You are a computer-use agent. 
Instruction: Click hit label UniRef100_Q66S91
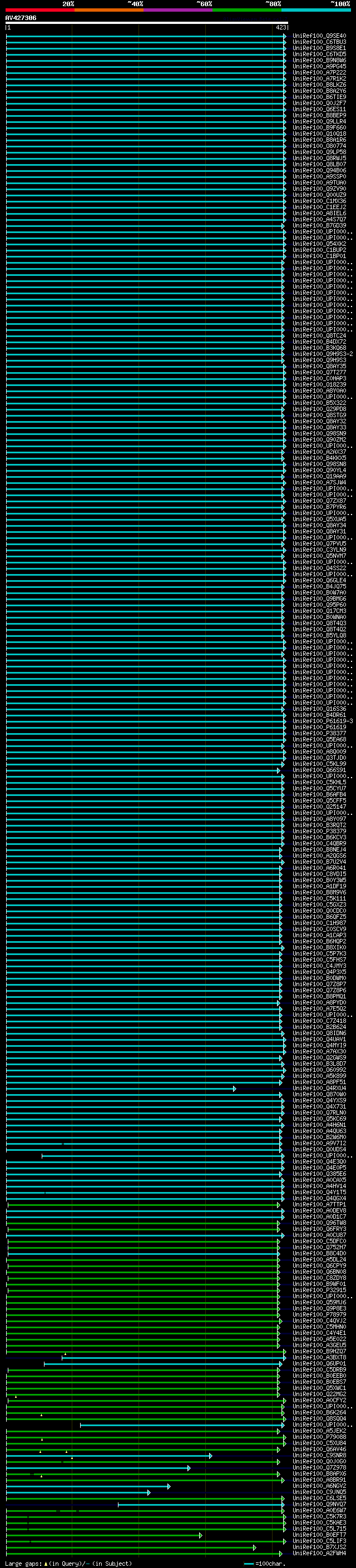pyautogui.click(x=319, y=770)
